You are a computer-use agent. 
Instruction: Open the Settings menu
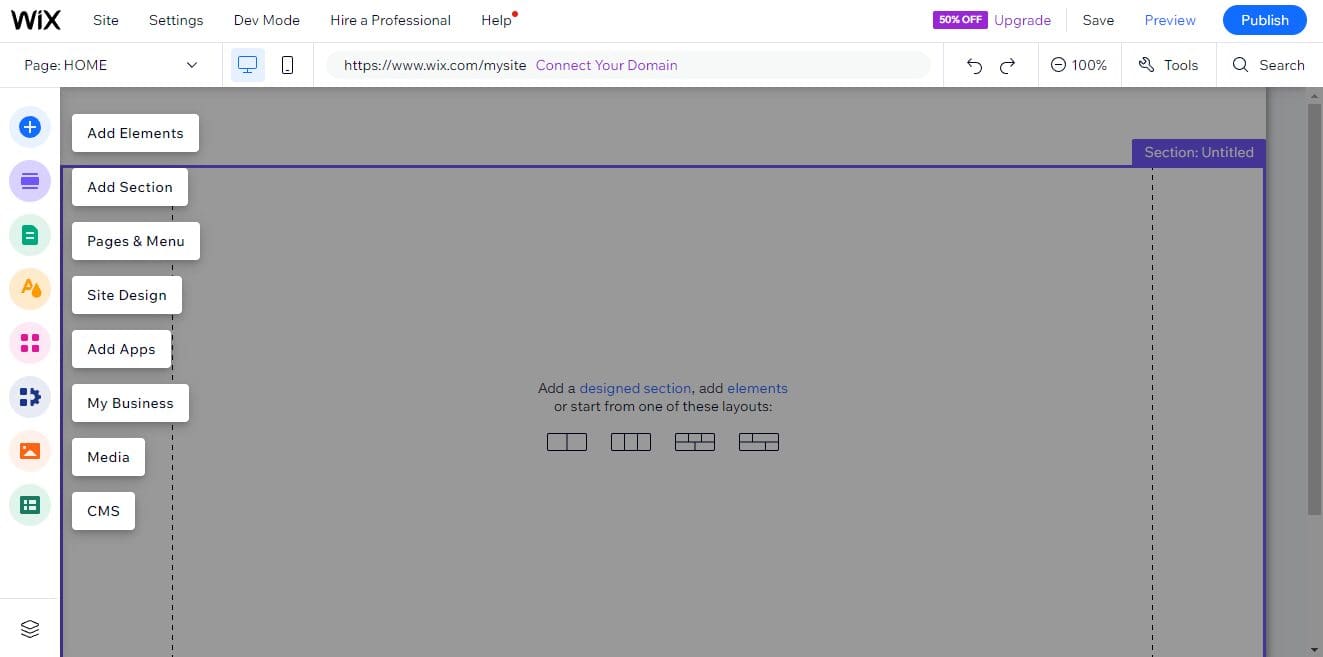176,20
